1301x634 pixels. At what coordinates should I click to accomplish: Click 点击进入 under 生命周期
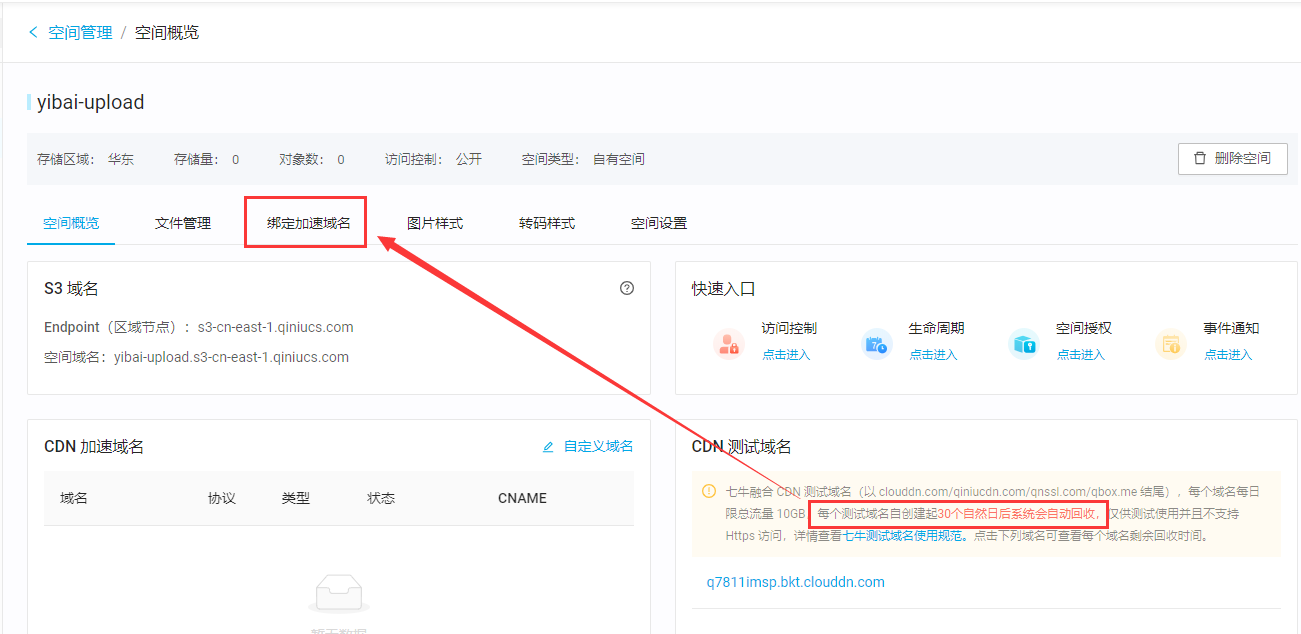(933, 355)
